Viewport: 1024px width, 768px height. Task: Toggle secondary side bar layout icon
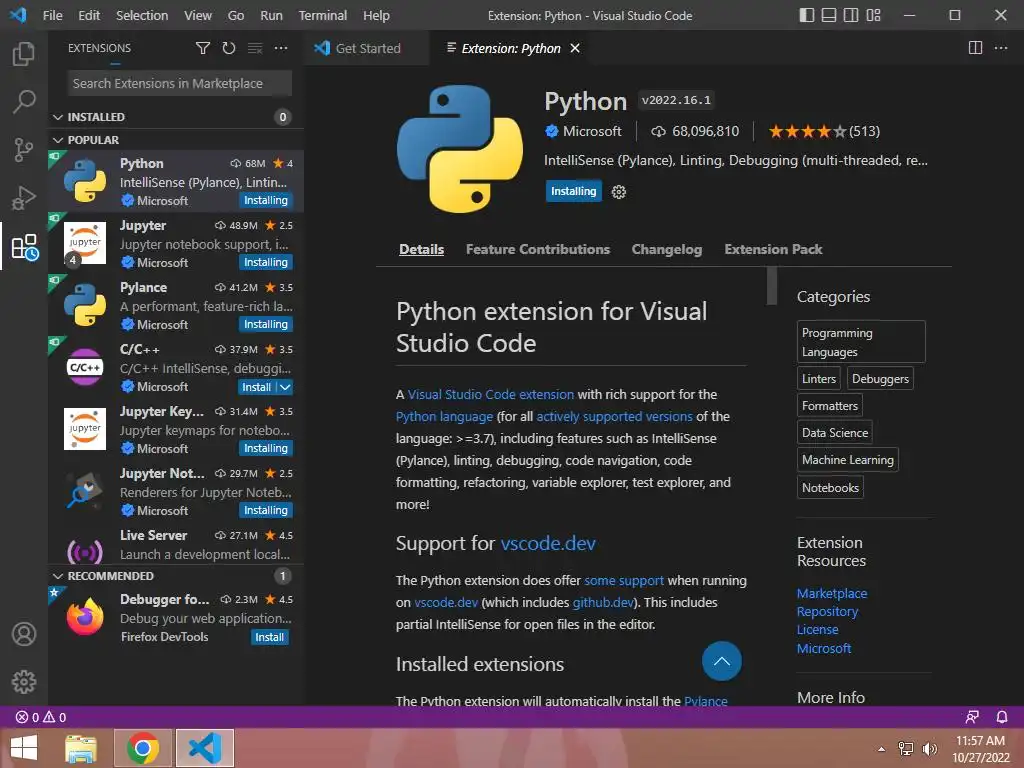click(851, 15)
